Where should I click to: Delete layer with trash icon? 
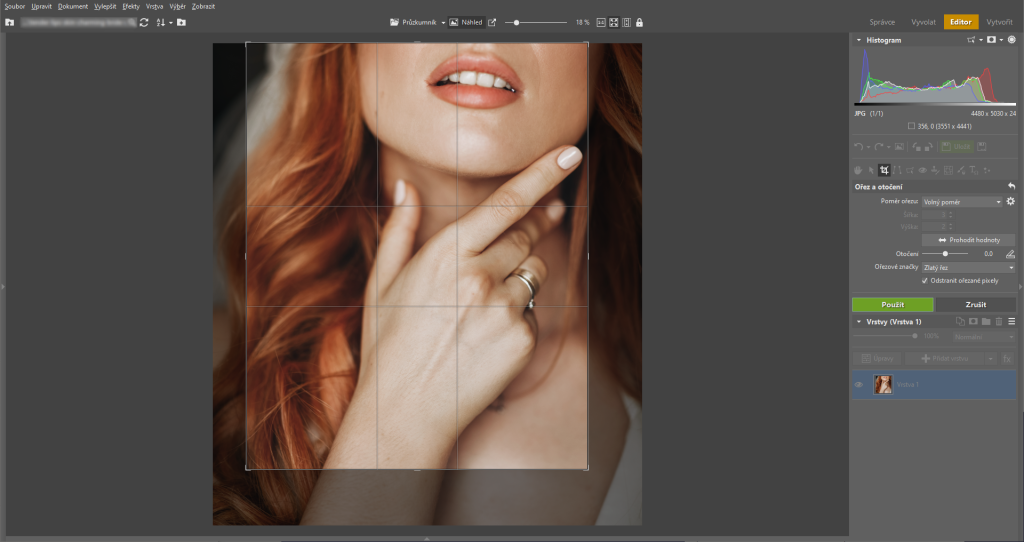point(999,321)
